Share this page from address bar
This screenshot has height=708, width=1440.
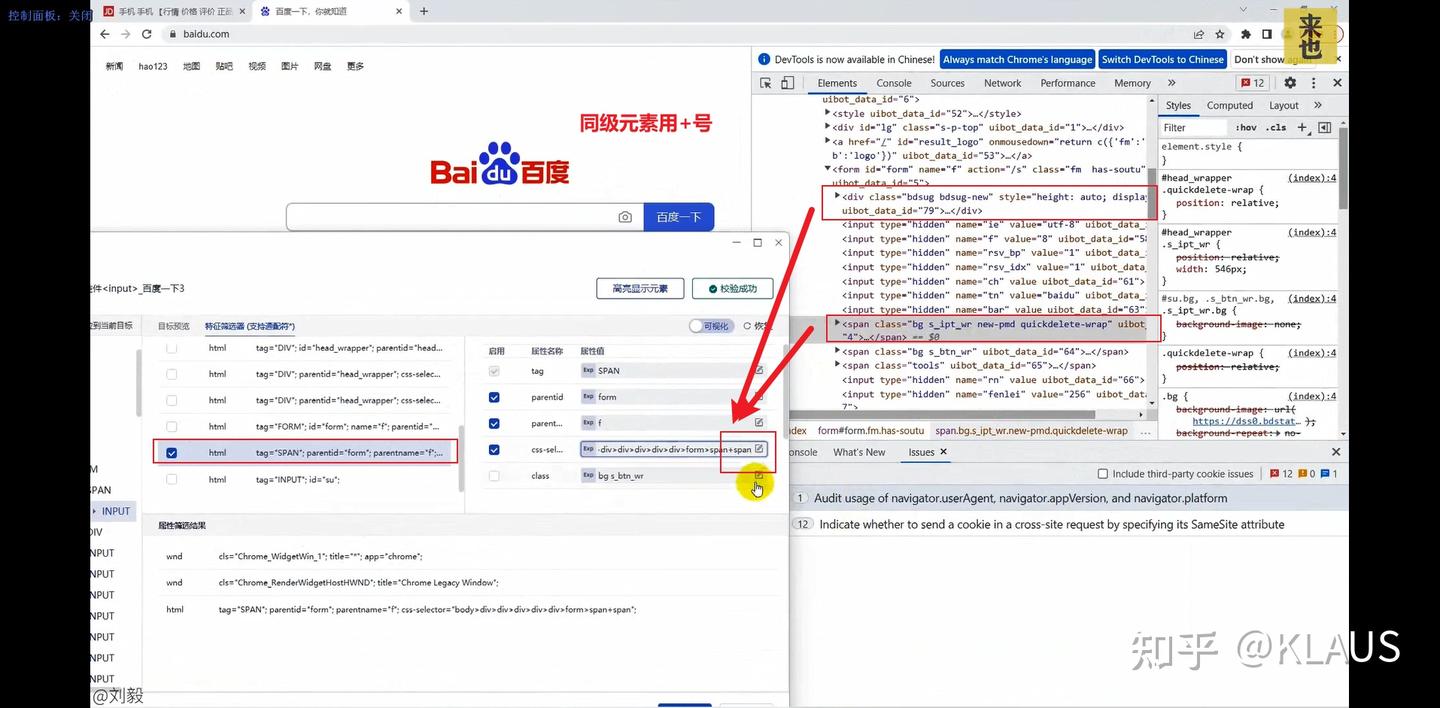pyautogui.click(x=1199, y=34)
